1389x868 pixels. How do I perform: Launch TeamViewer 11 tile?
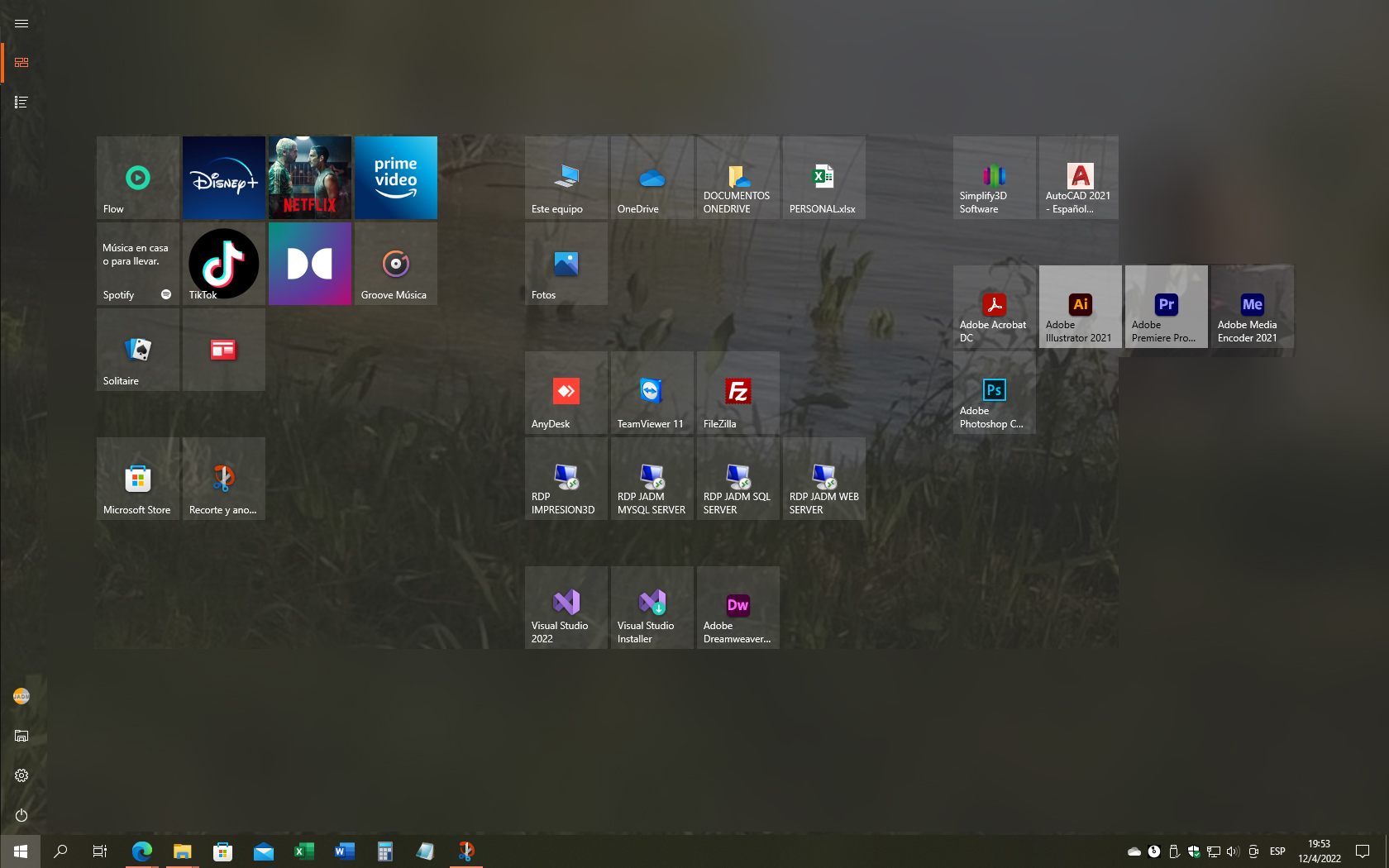point(652,393)
